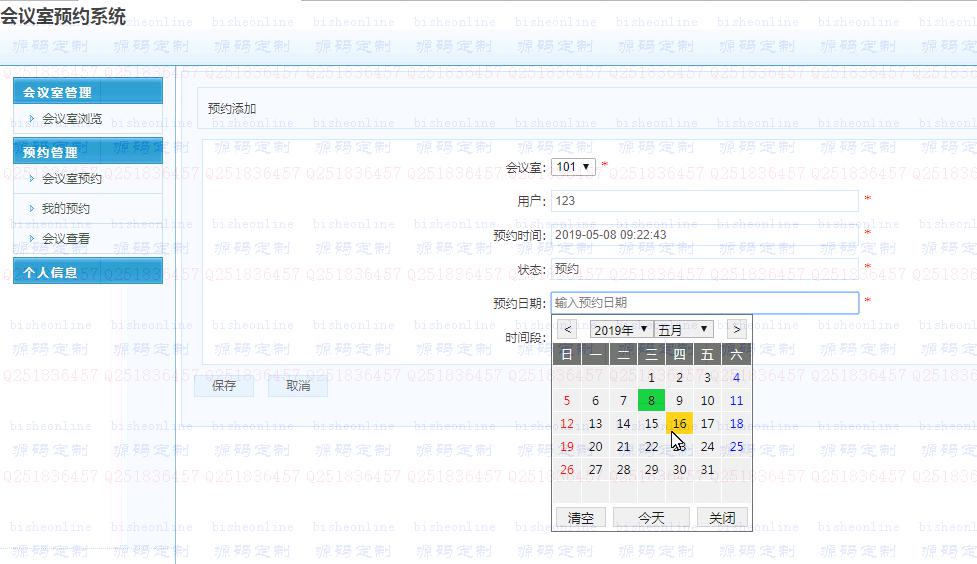
Task: Expand the 预约管理 sidebar section
Action: point(88,151)
